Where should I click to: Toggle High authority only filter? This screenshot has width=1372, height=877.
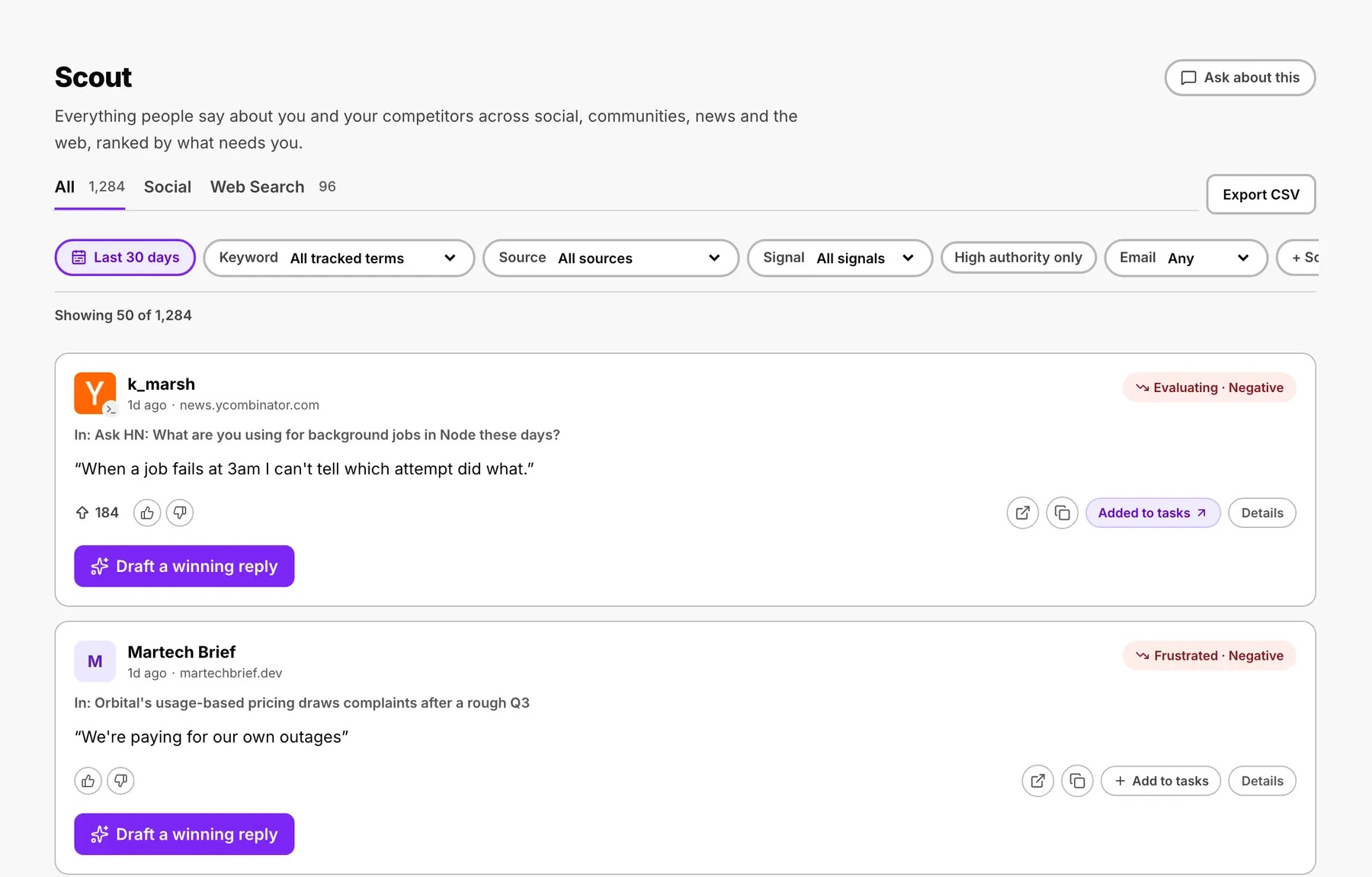point(1018,258)
